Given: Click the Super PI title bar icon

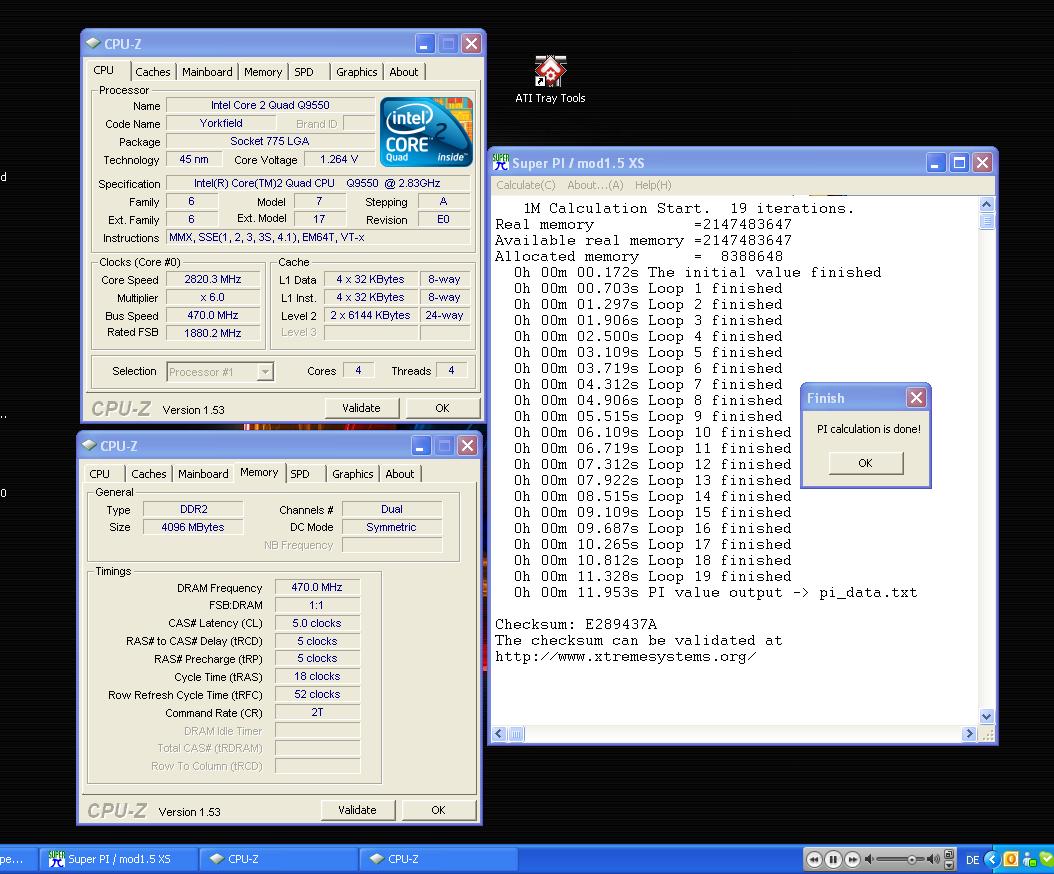Looking at the screenshot, I should [x=501, y=163].
